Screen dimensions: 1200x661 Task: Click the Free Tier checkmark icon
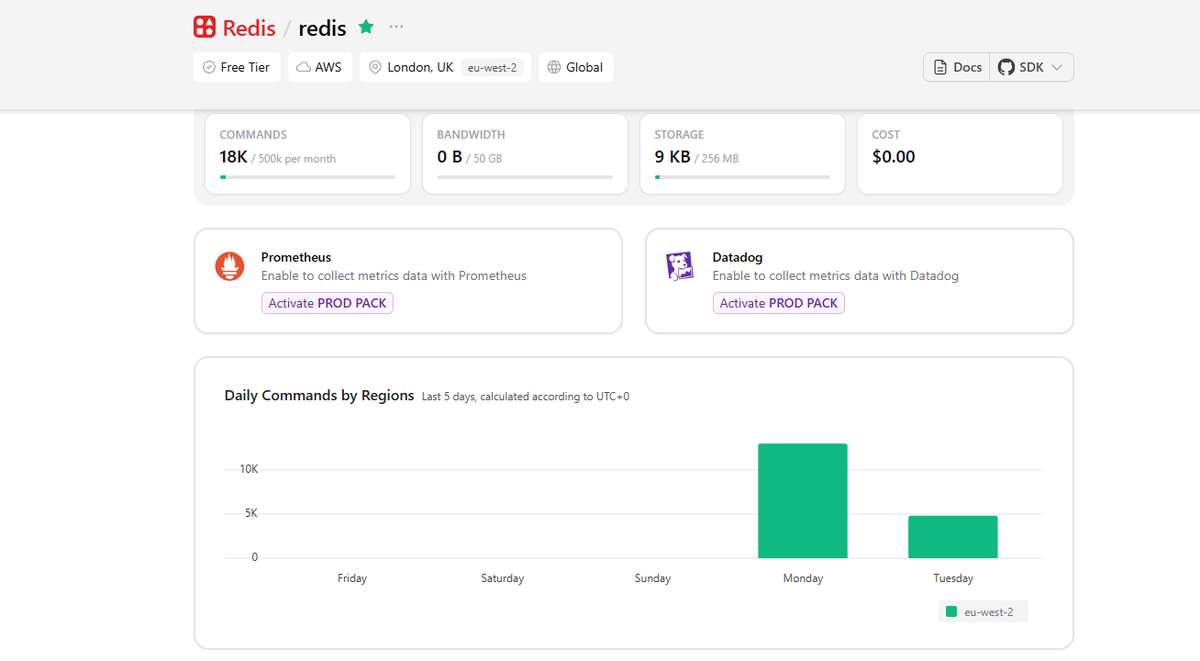pyautogui.click(x=209, y=67)
